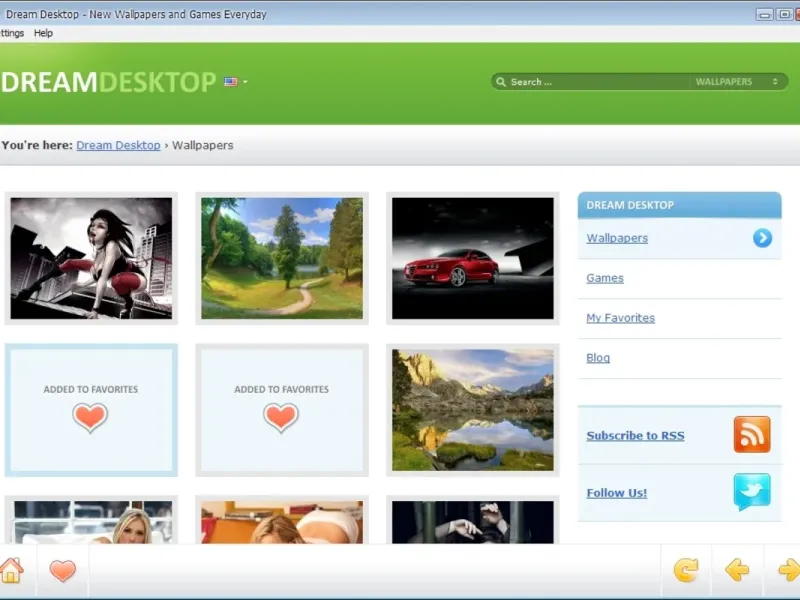Click the magnifier icon in search bar

(x=501, y=82)
